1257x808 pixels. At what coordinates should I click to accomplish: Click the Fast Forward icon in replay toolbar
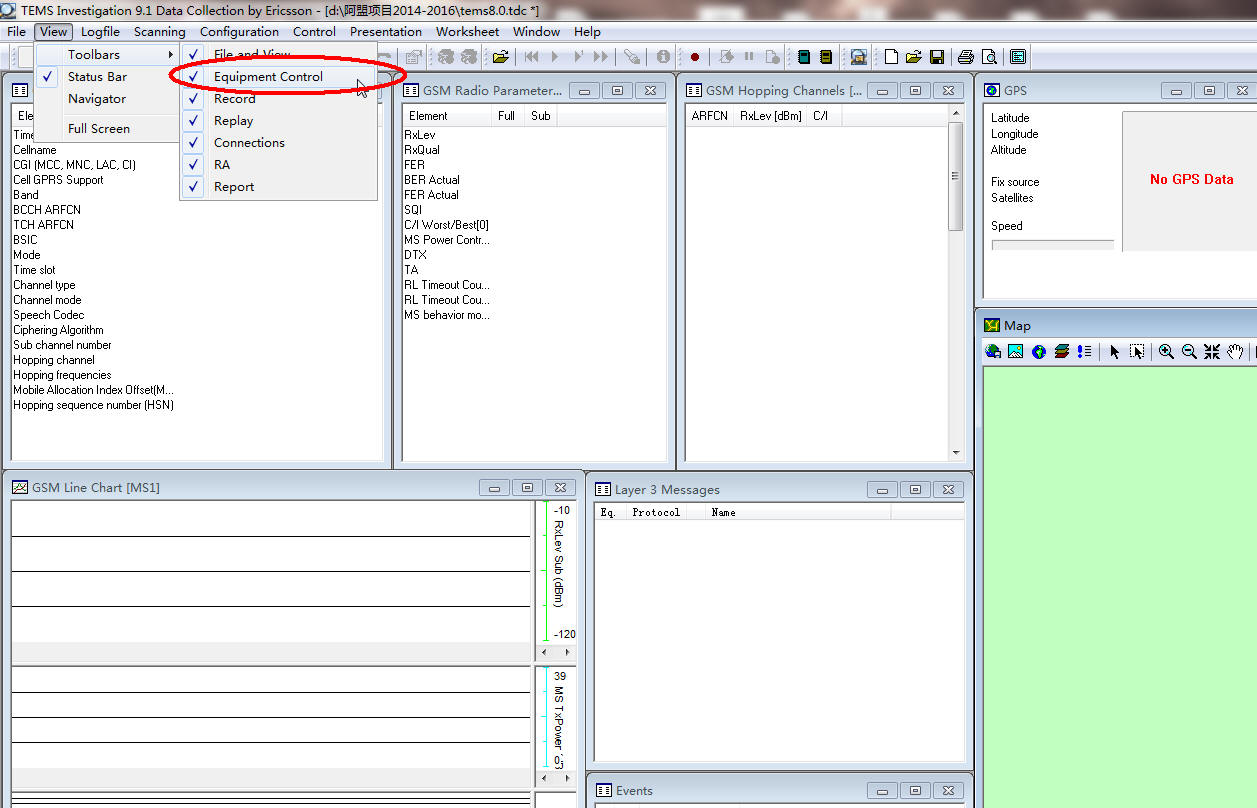click(601, 57)
